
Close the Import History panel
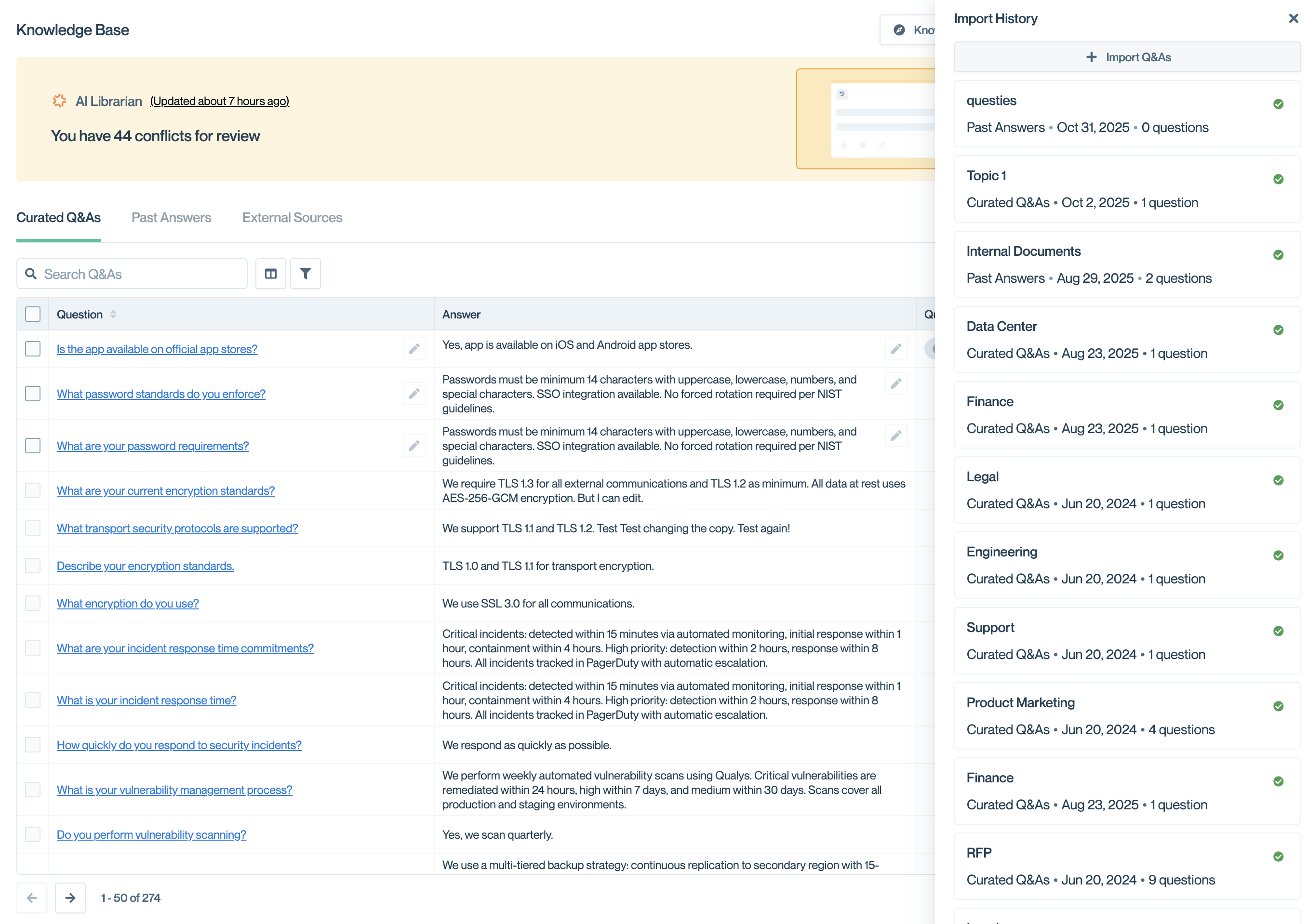(1293, 18)
